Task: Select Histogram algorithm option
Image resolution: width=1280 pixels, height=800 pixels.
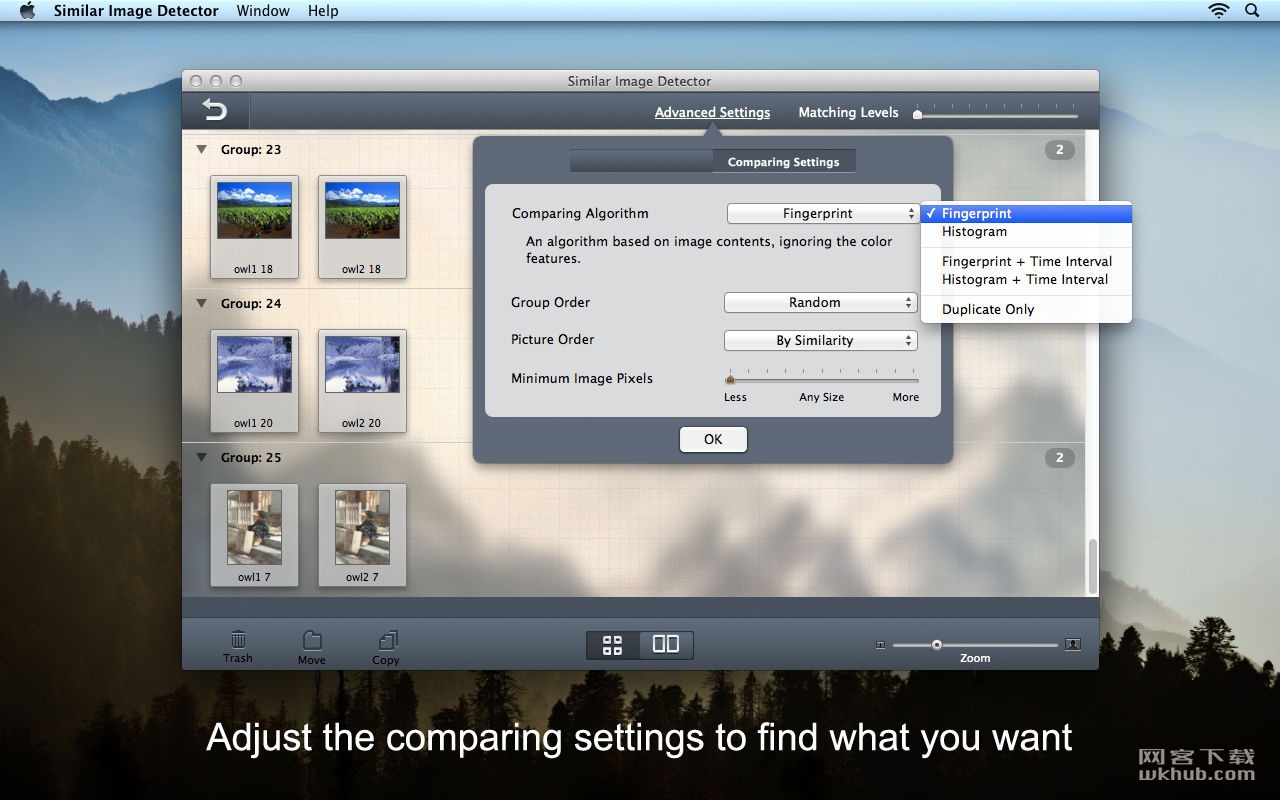Action: pyautogui.click(x=1026, y=232)
